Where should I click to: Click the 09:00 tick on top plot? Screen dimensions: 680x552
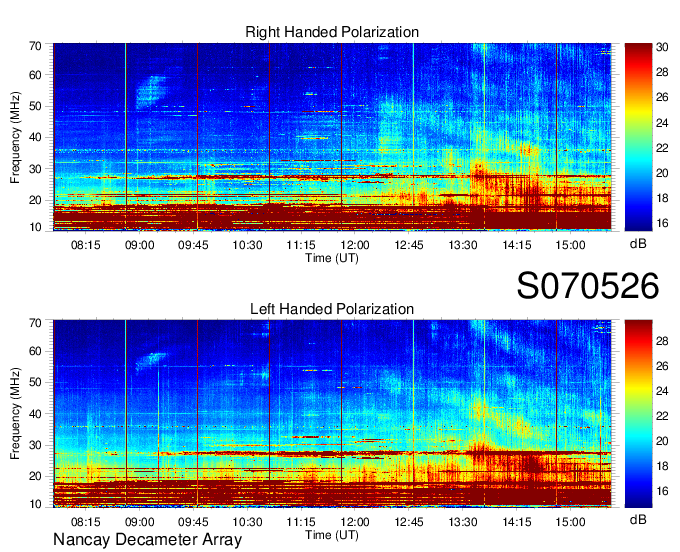pos(140,245)
